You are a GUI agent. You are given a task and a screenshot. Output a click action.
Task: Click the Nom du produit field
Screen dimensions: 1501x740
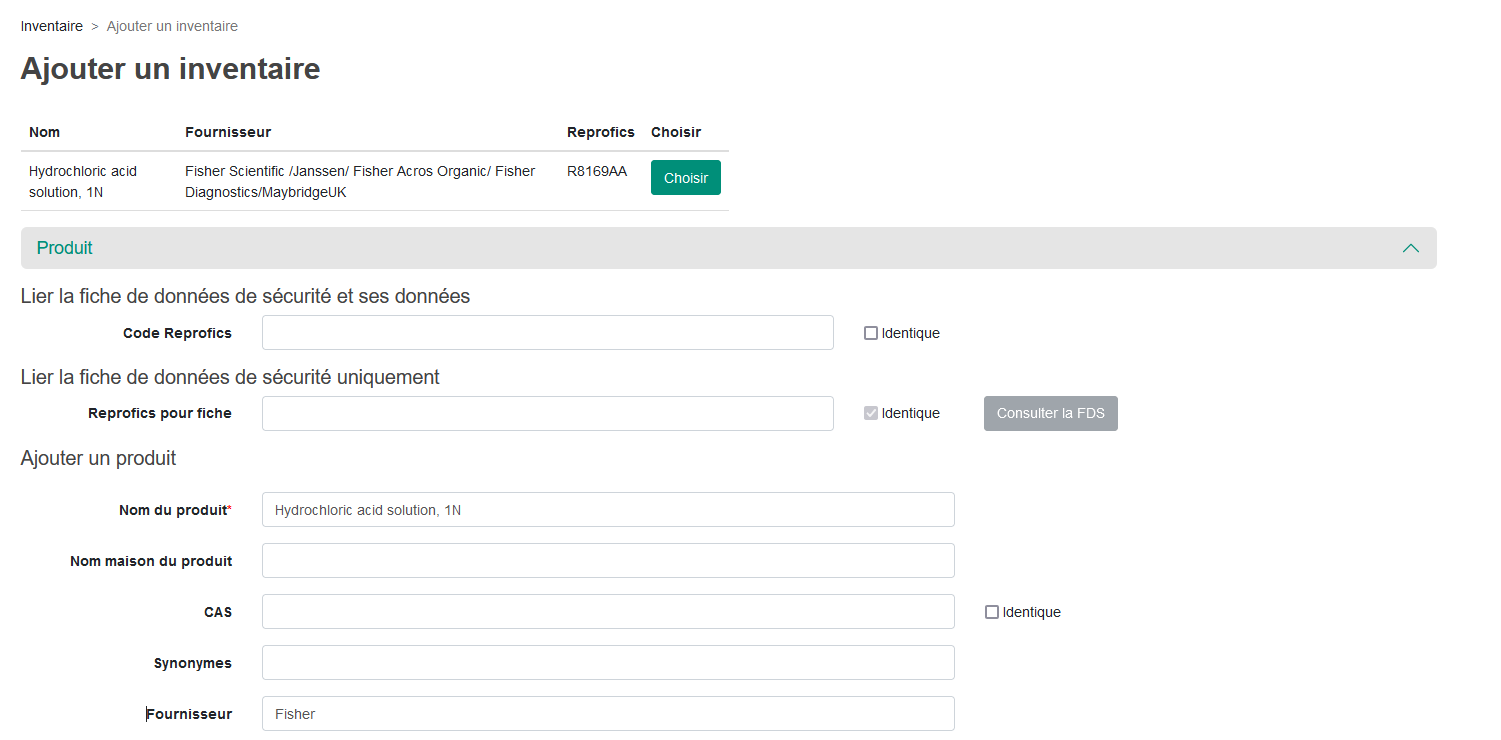click(x=608, y=510)
